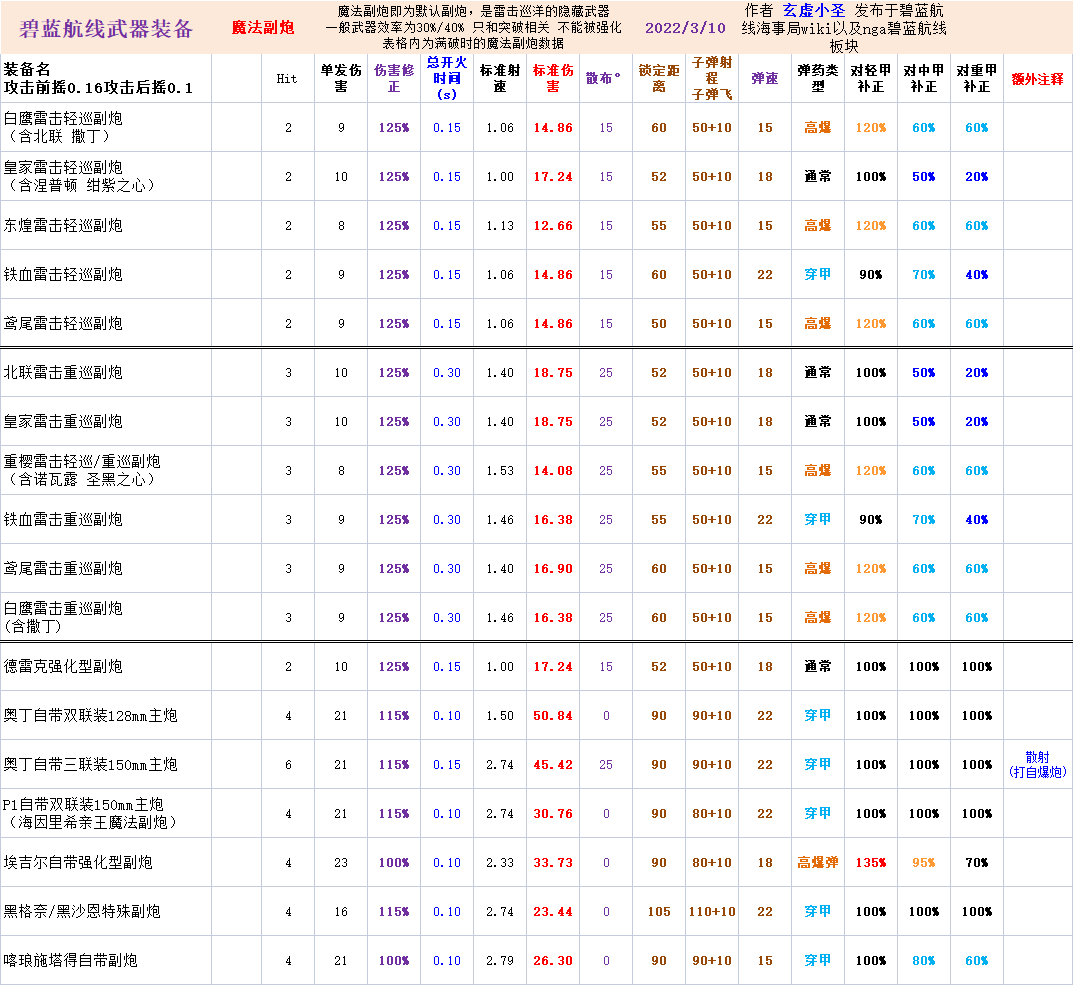
Task: Select the 重樱雷击轻巡/重巡副炮 row name
Action: pos(82,462)
